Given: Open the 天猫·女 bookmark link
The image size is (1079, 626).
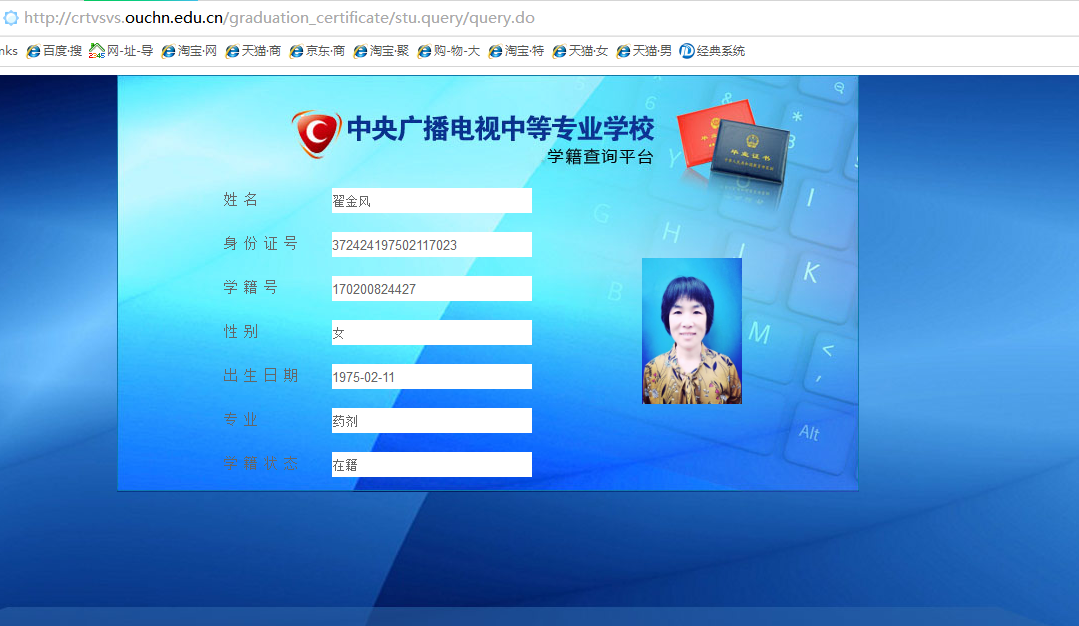Looking at the screenshot, I should (580, 50).
